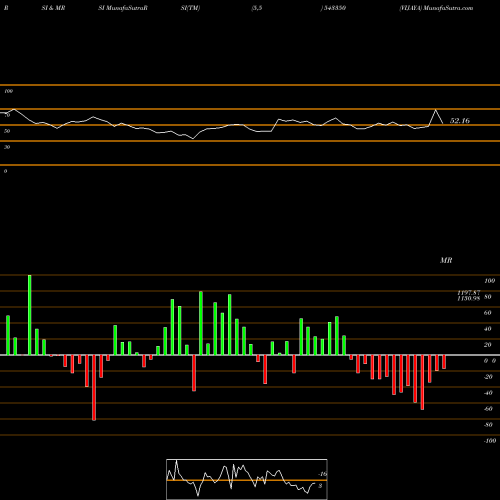Click the -20 label on MR axis

point(488,377)
